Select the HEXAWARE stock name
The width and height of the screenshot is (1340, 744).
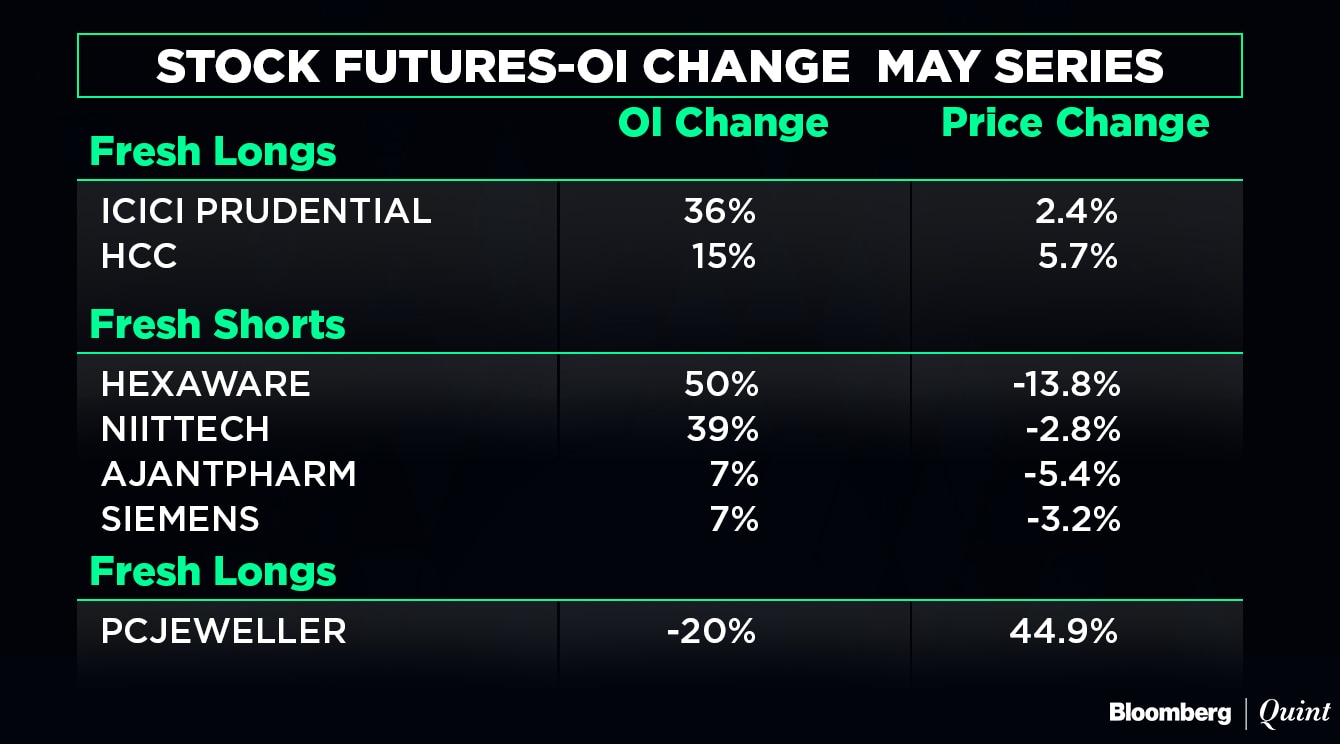click(205, 384)
